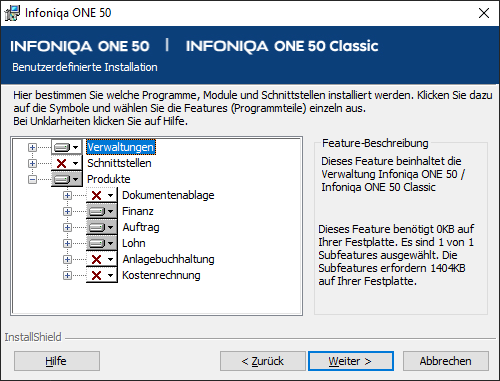Expand the Lohn subfeature node
The width and height of the screenshot is (500, 381).
point(67,243)
